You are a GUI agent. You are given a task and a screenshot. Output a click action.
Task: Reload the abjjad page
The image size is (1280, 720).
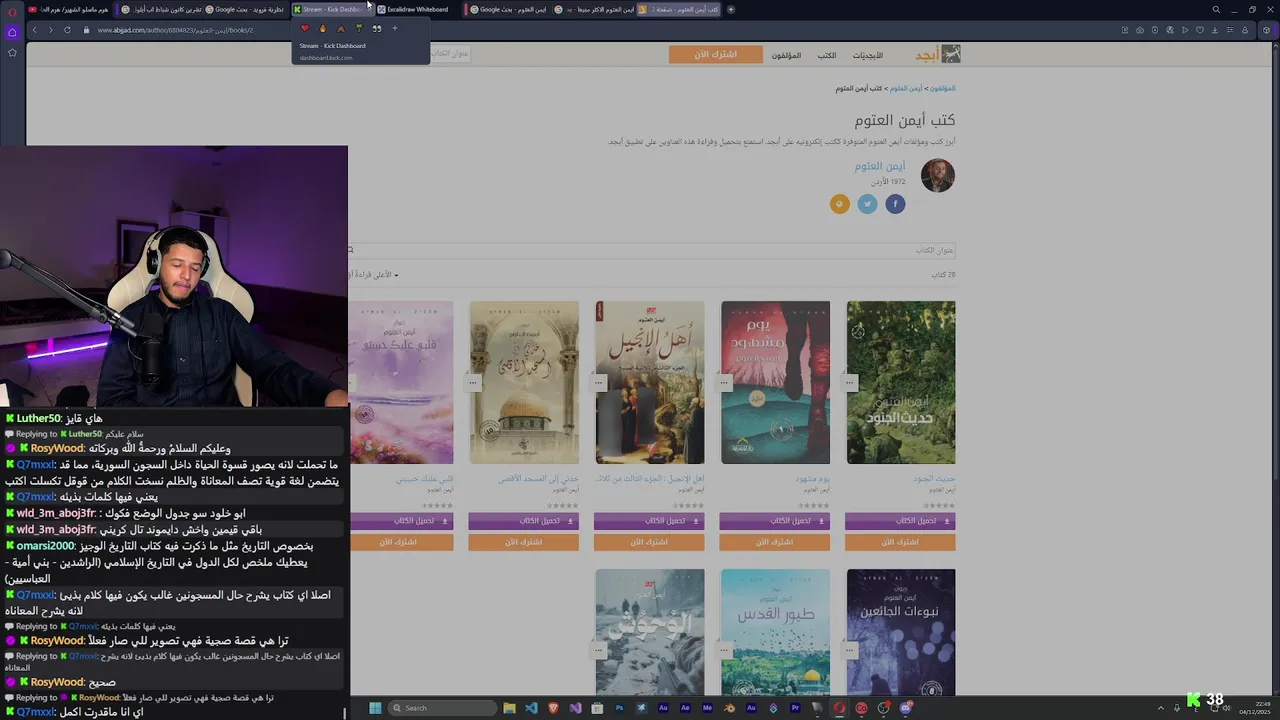coord(67,30)
